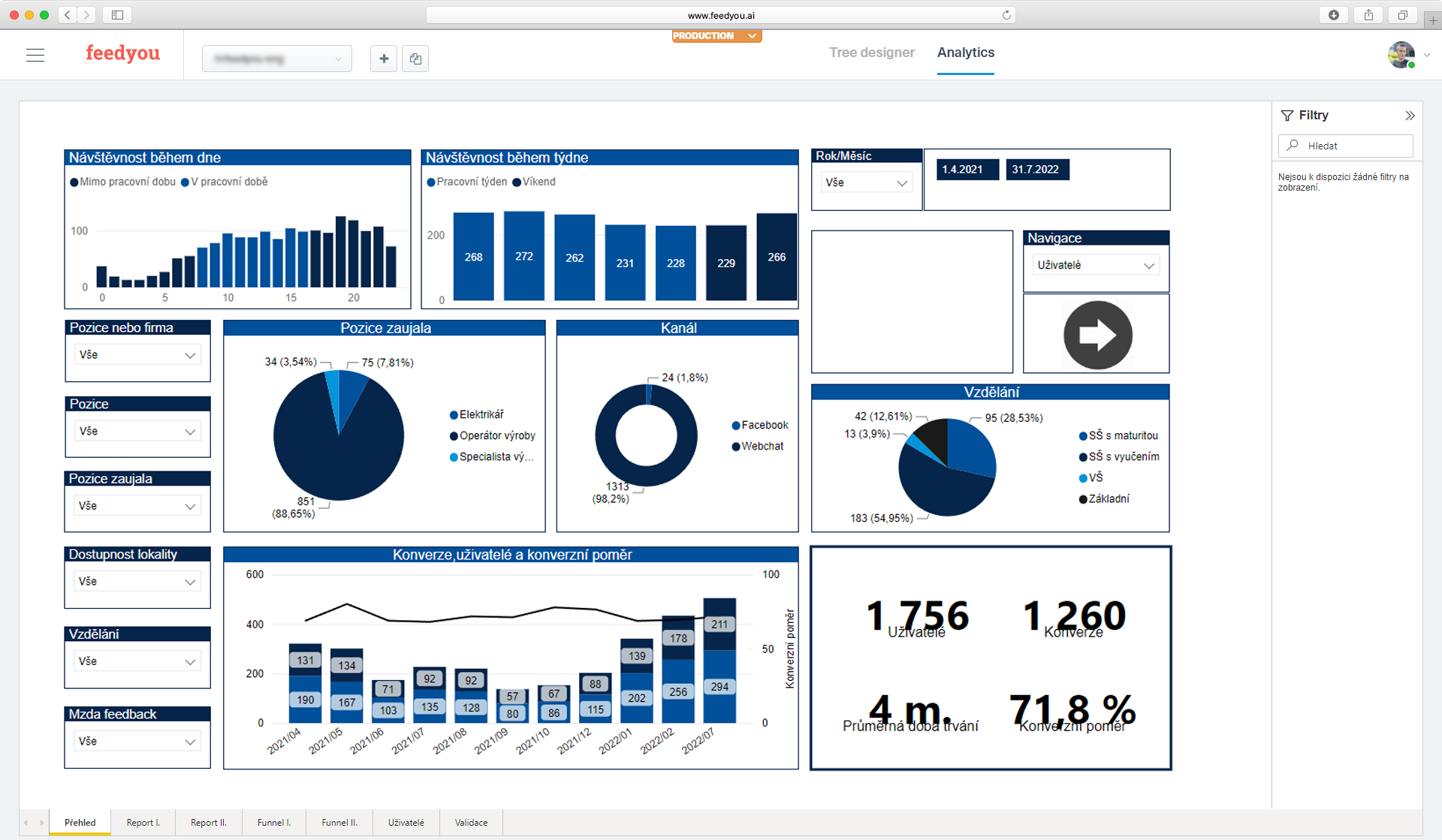Click the sidebar toggle icon in browser toolbar

tap(119, 14)
